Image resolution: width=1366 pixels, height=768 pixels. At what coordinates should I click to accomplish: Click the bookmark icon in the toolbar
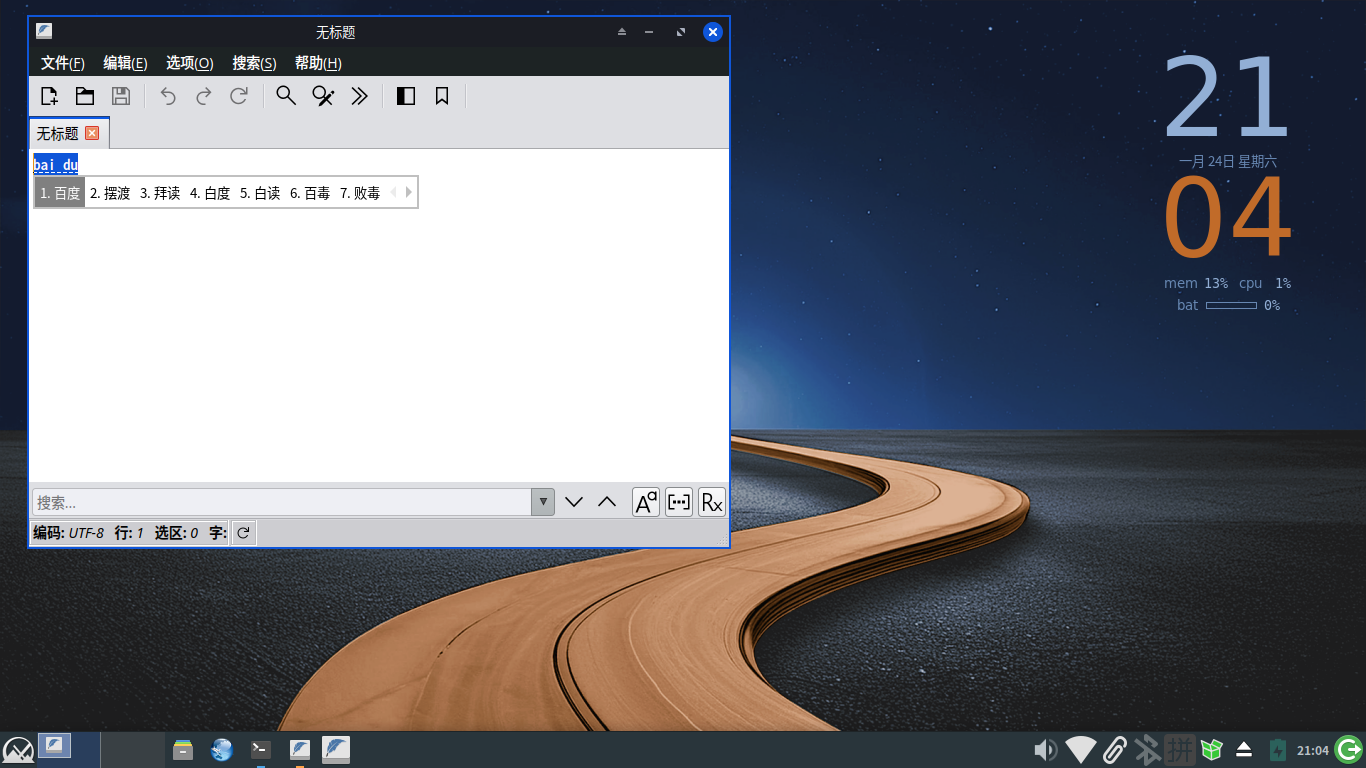click(442, 96)
